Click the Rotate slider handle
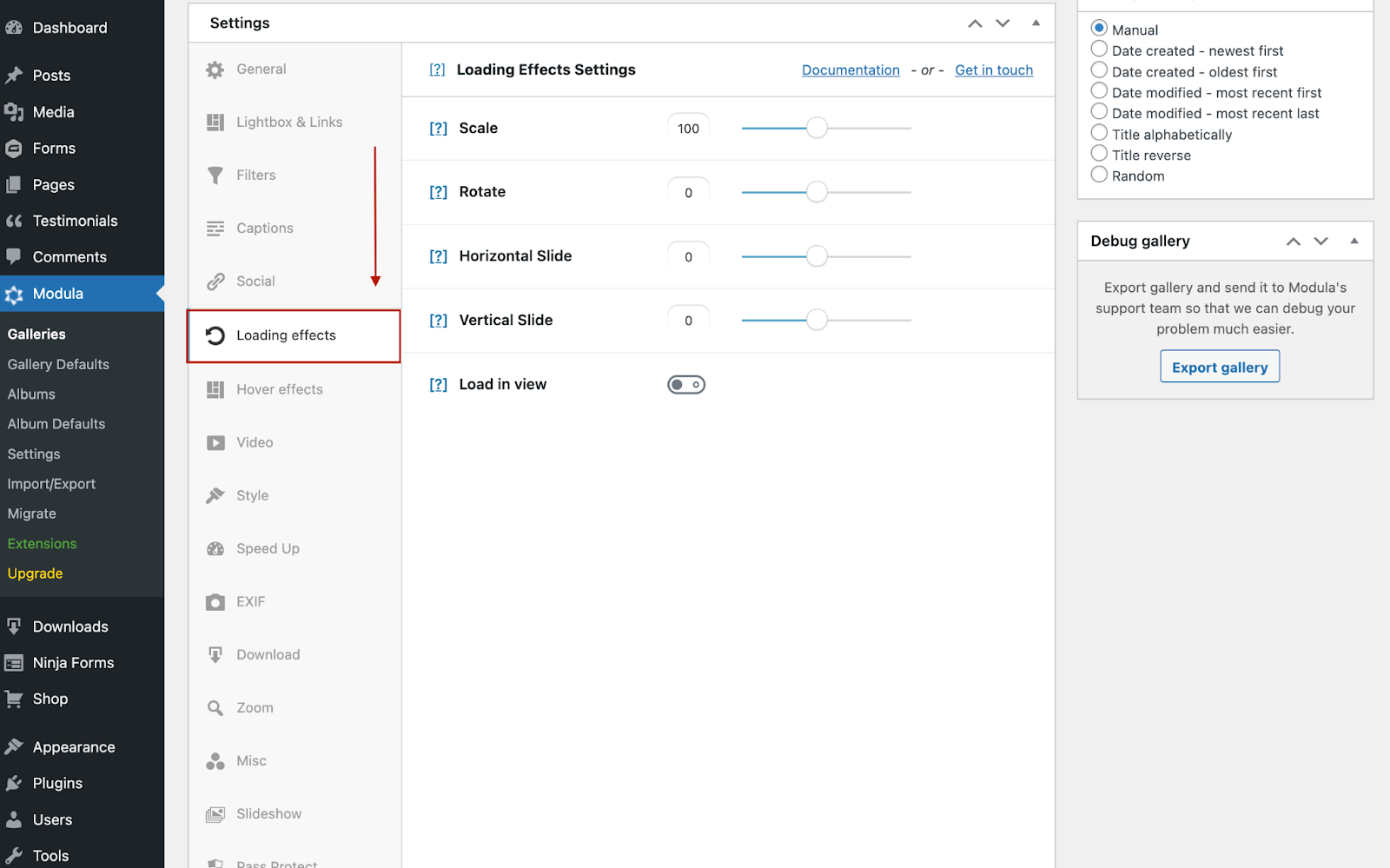Viewport: 1390px width, 868px height. click(x=817, y=192)
